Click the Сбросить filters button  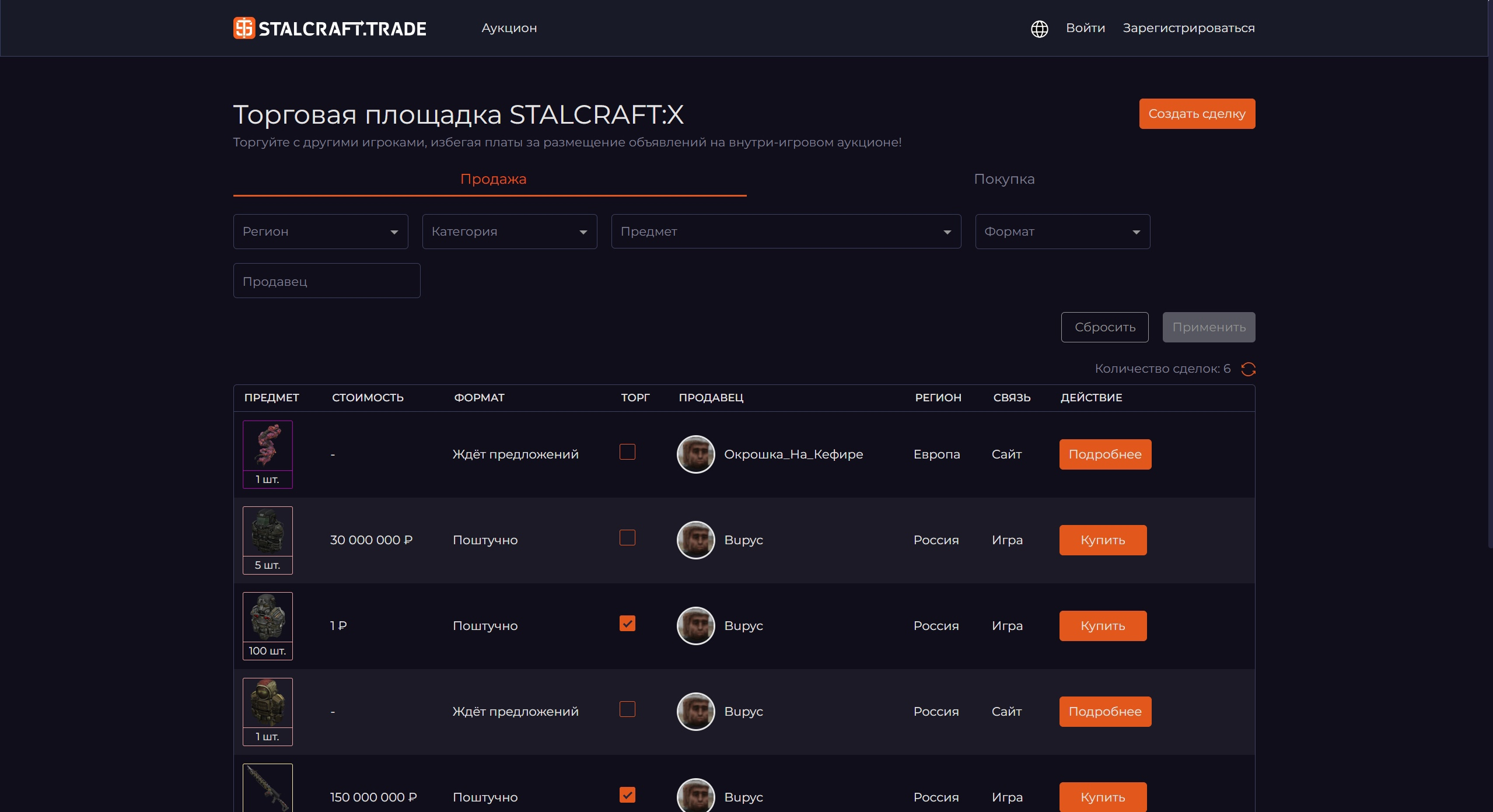click(x=1104, y=327)
